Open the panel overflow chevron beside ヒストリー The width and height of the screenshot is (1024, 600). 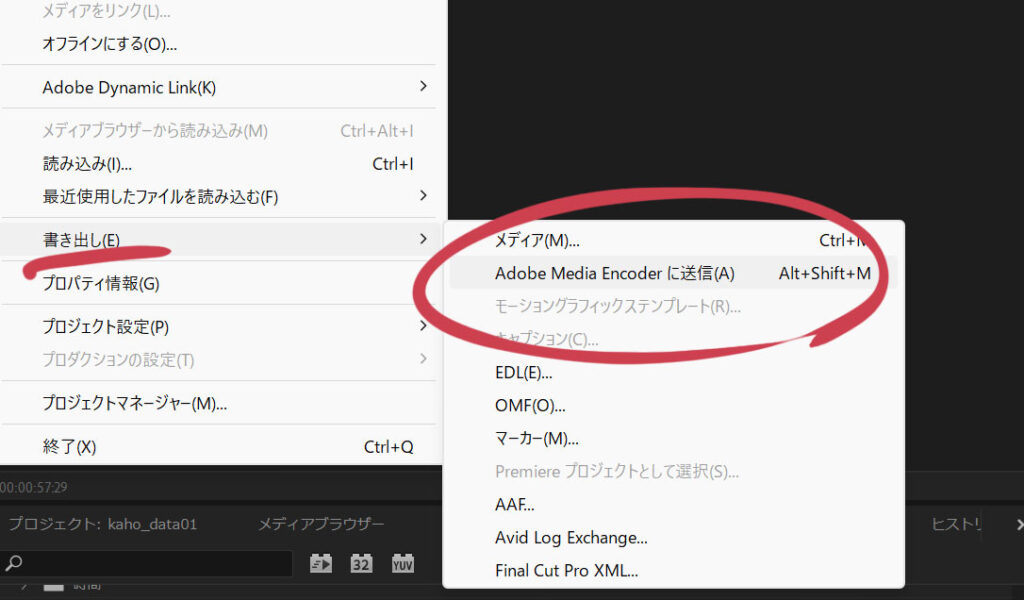[x=1018, y=525]
